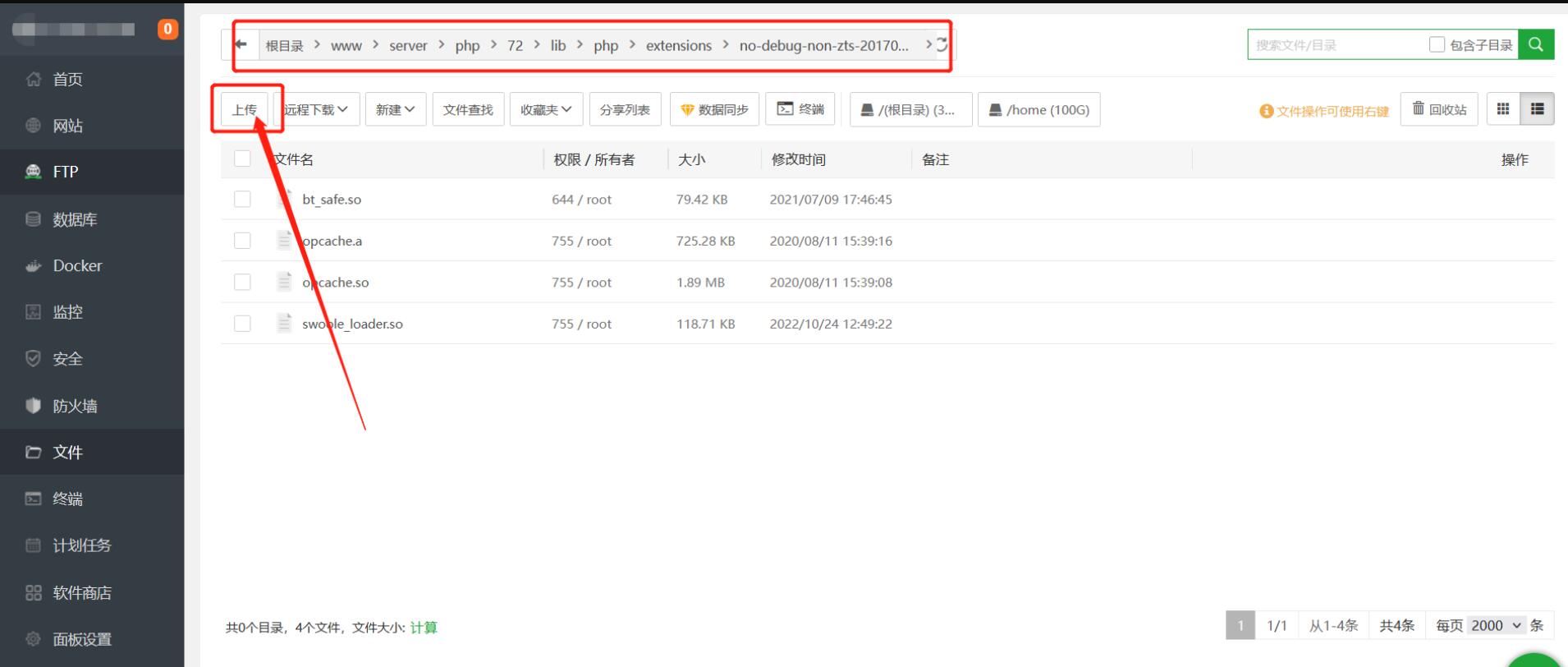Switch to grid view layout icon

(x=1503, y=109)
